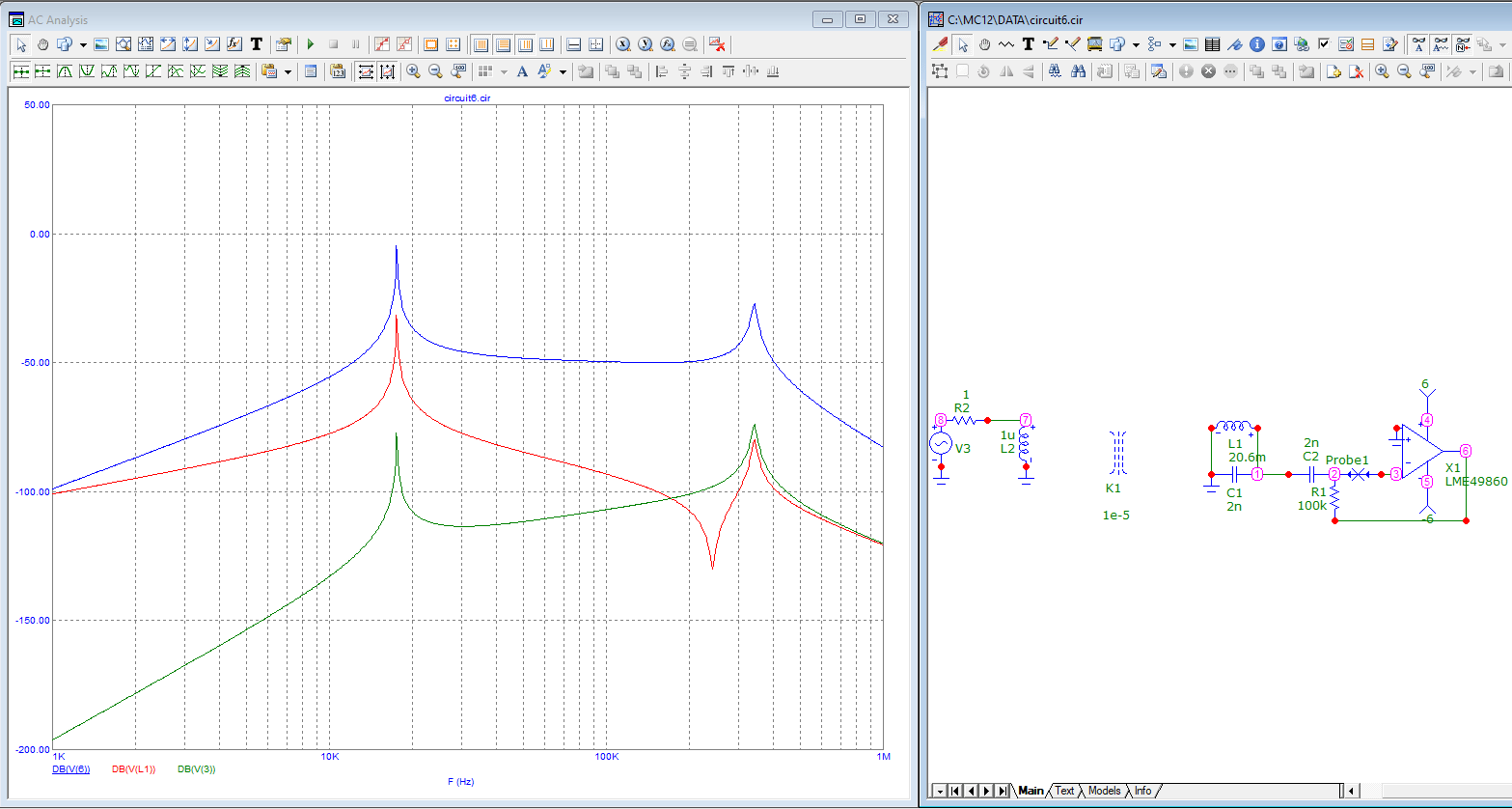
Task: Open dropdown beside clipboard copy icon
Action: [288, 70]
